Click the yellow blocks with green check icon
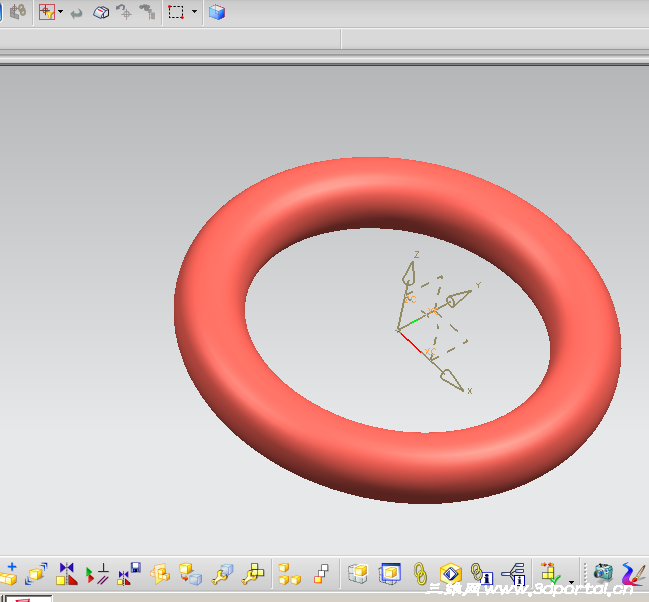The width and height of the screenshot is (649, 602). tap(550, 574)
